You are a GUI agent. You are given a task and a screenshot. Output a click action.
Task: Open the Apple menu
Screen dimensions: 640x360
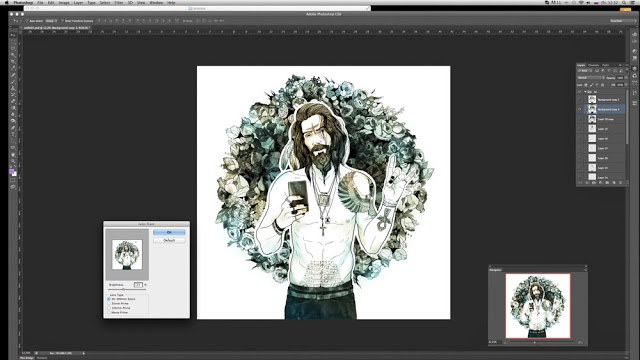[7, 2]
